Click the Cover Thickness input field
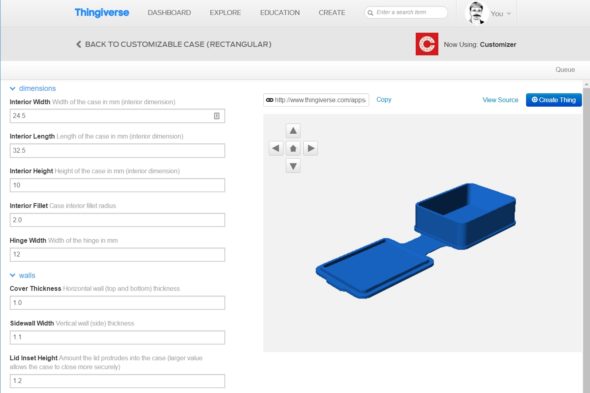Viewport: 590px width, 393px height. (x=117, y=303)
